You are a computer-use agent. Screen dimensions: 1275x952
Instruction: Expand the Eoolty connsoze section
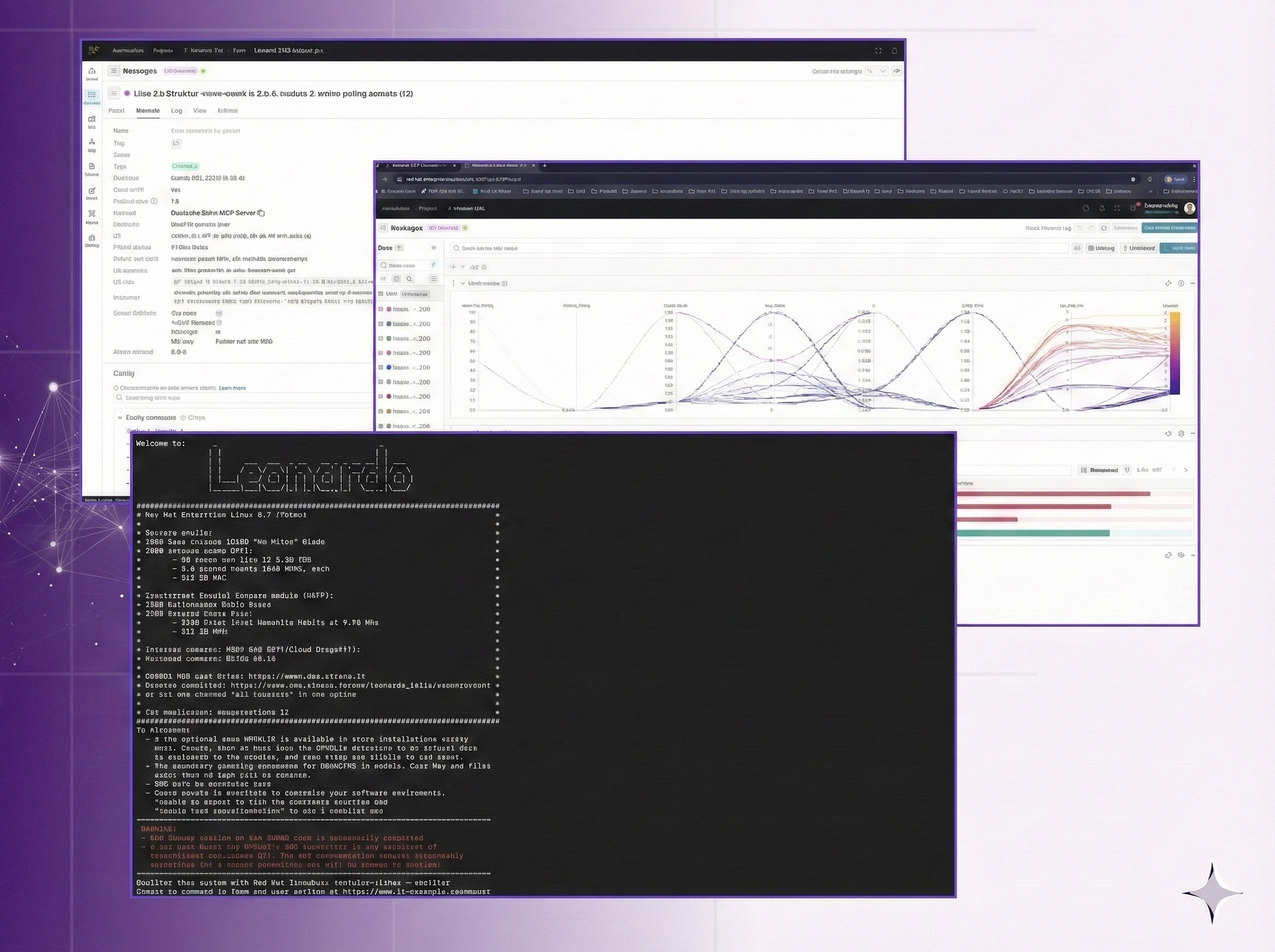pyautogui.click(x=120, y=418)
